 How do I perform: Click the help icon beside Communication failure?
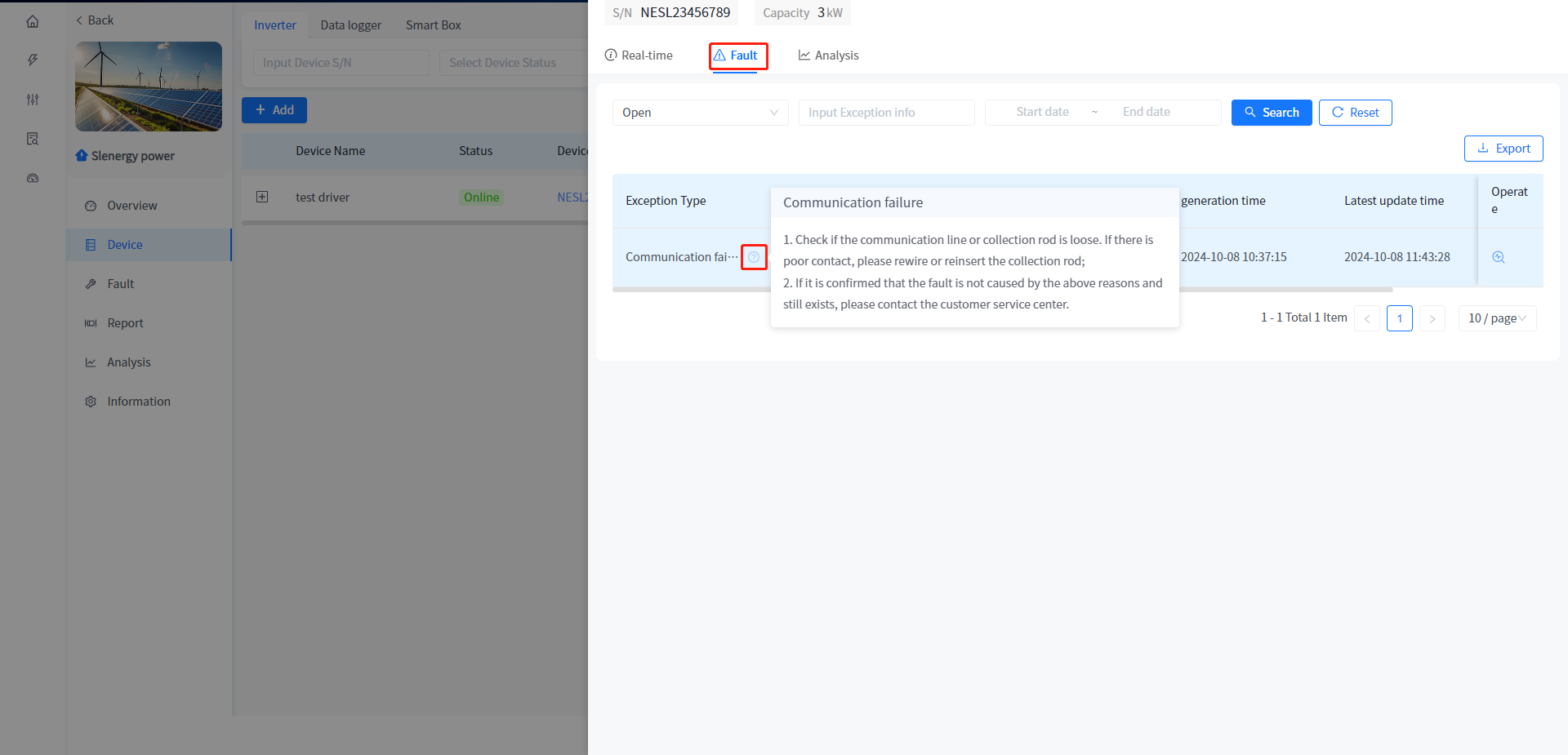point(754,257)
